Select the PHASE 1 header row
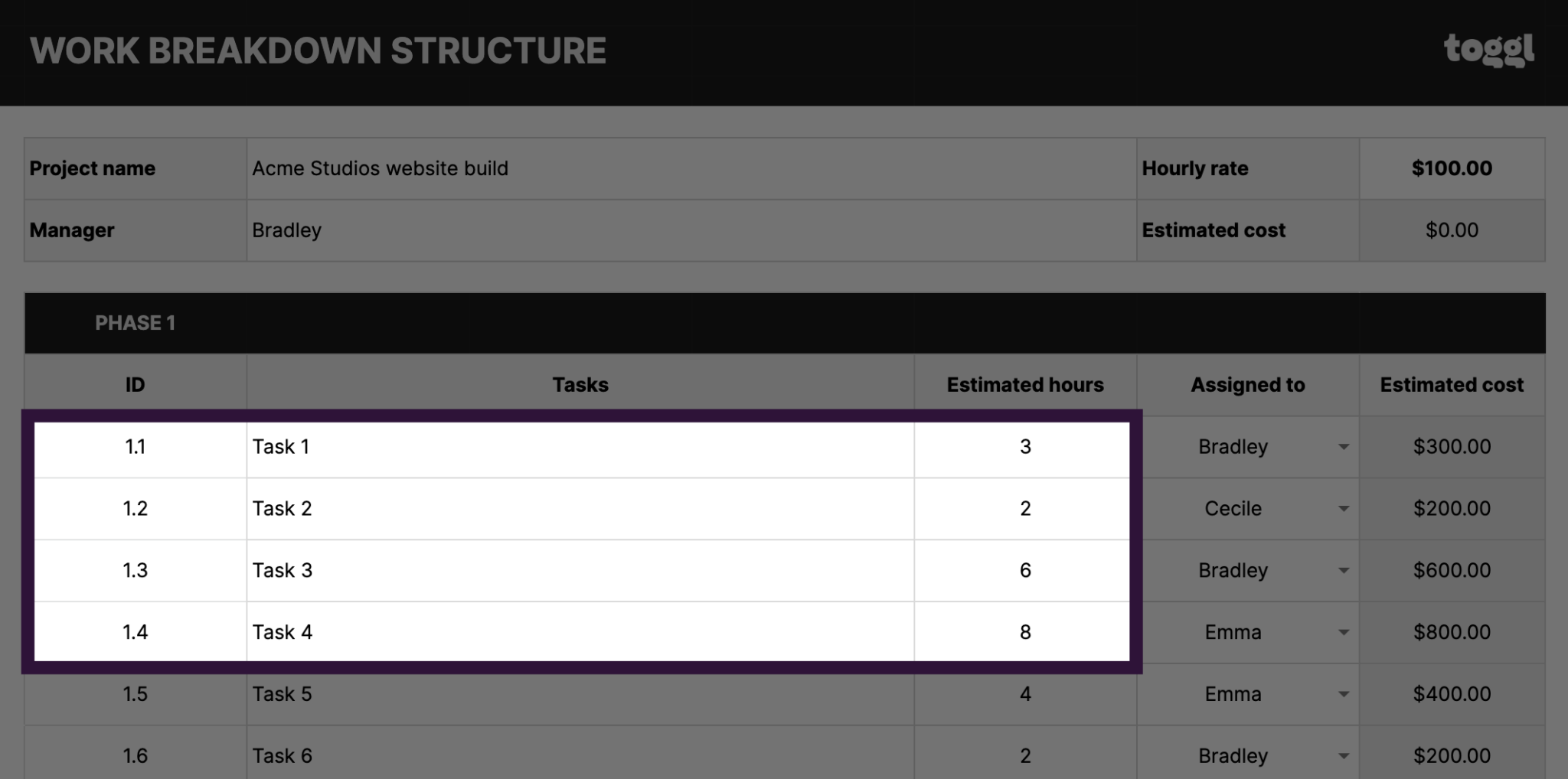The height and width of the screenshot is (779, 1568). pyautogui.click(x=784, y=323)
